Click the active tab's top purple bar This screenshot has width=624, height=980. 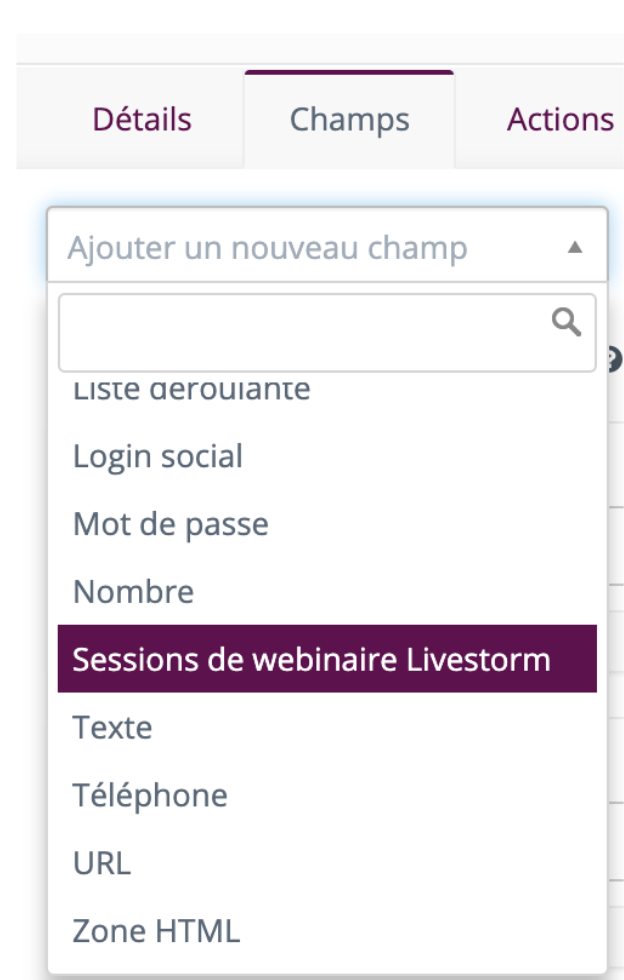[x=349, y=72]
